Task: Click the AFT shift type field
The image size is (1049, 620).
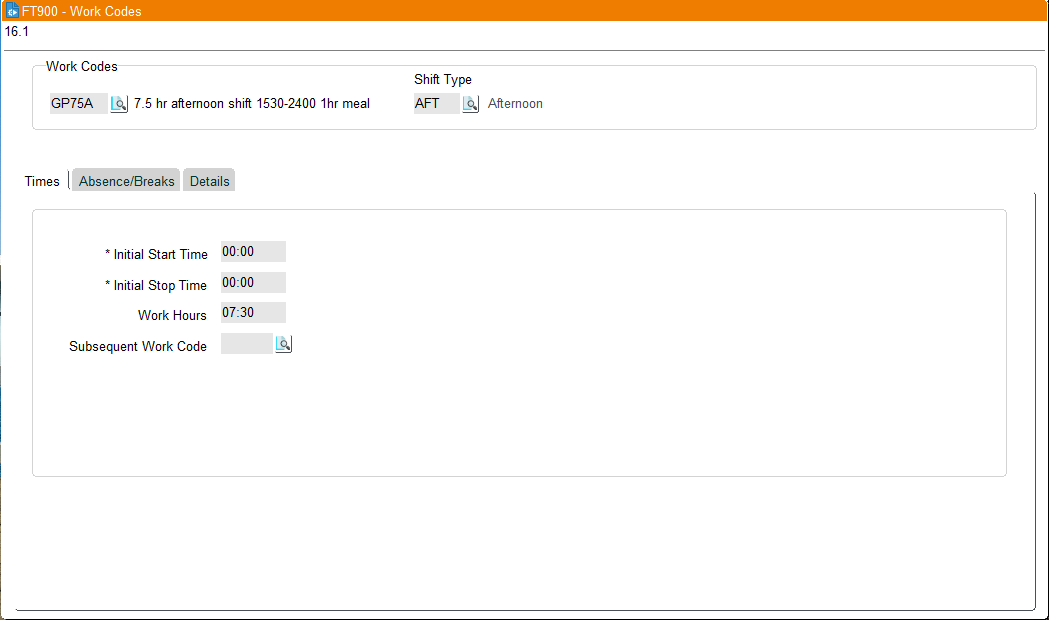Action: (435, 103)
